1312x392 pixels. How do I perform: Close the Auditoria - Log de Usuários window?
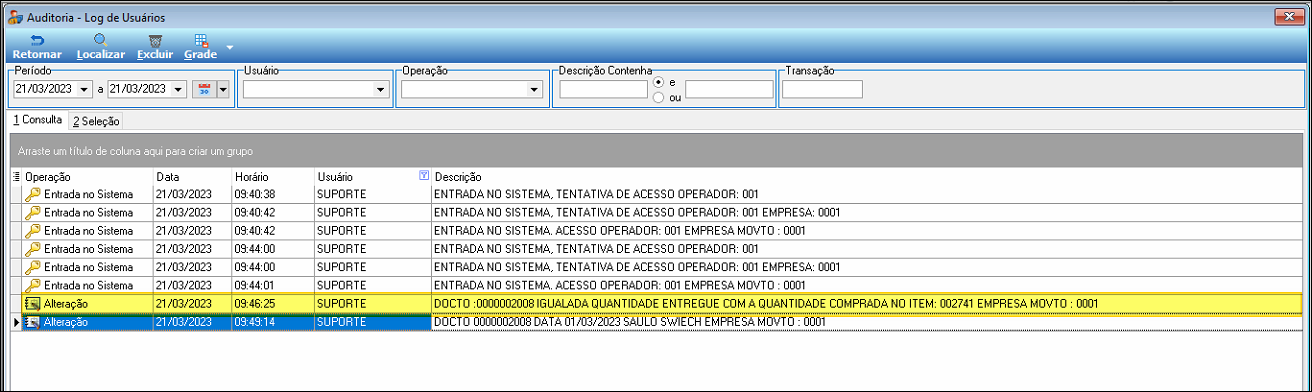click(x=1289, y=16)
